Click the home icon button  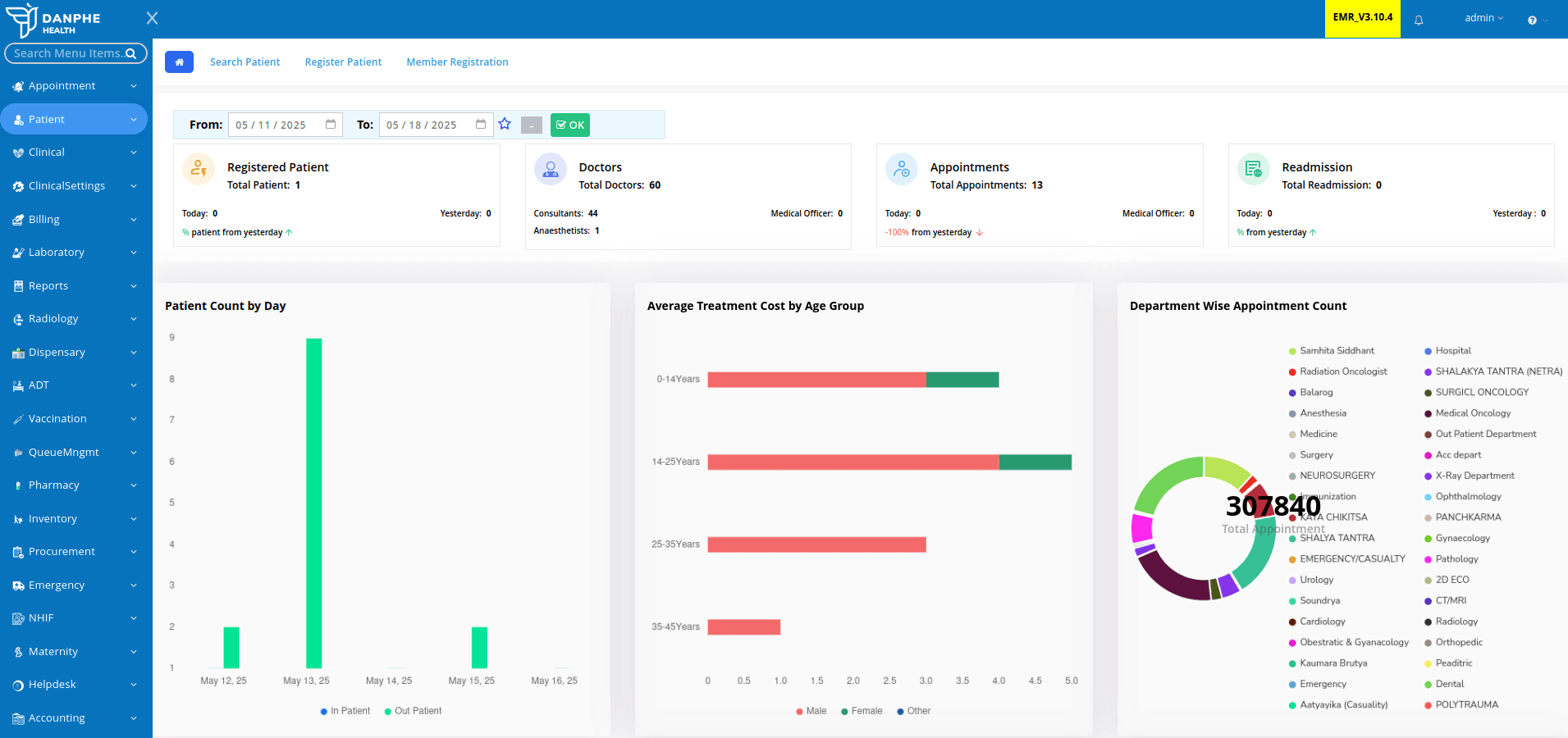179,61
